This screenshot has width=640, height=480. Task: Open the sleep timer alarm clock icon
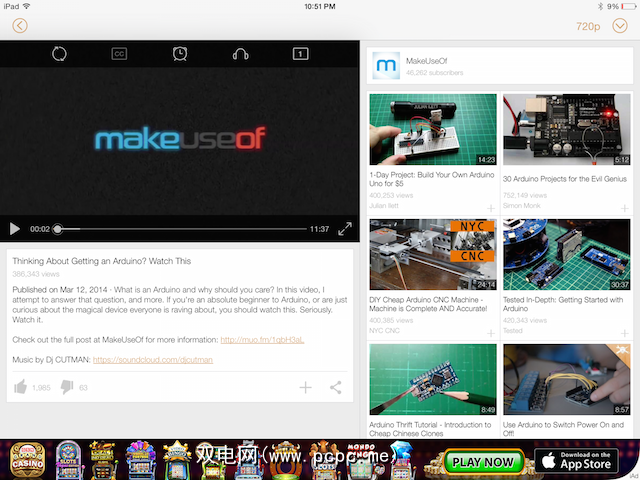180,53
